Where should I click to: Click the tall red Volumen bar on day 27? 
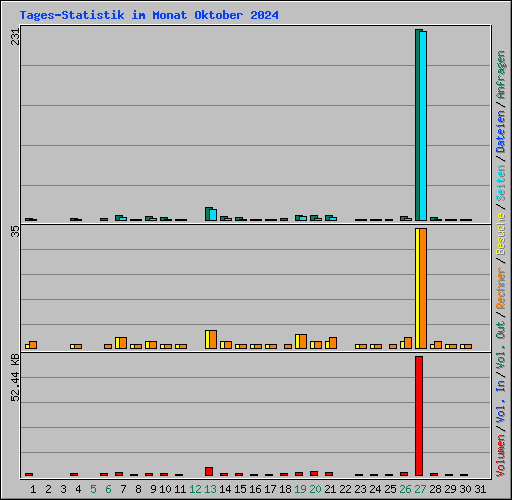click(x=419, y=416)
